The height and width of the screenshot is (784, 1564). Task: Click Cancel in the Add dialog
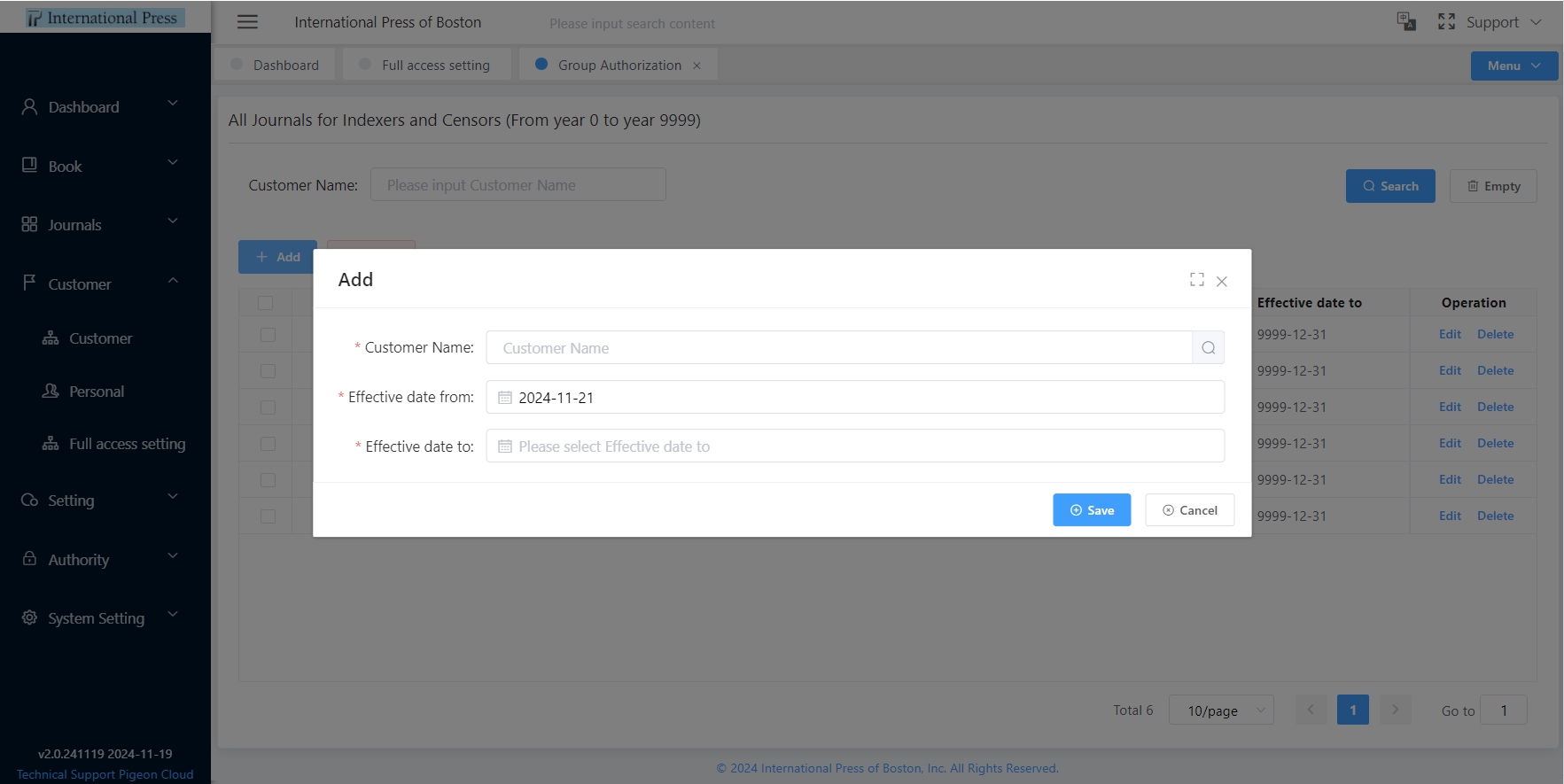point(1189,510)
